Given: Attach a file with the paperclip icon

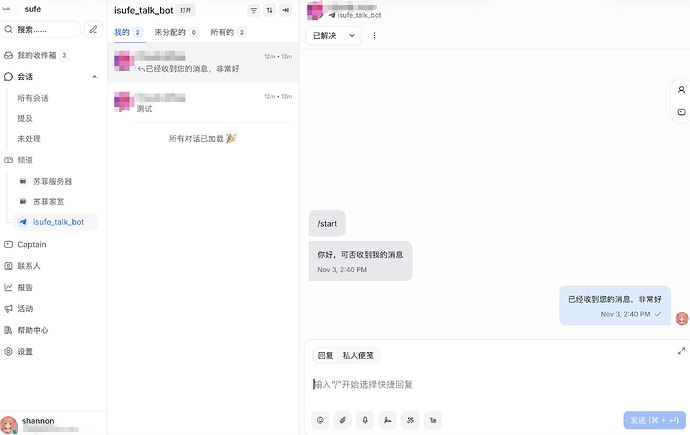Looking at the screenshot, I should click(343, 420).
